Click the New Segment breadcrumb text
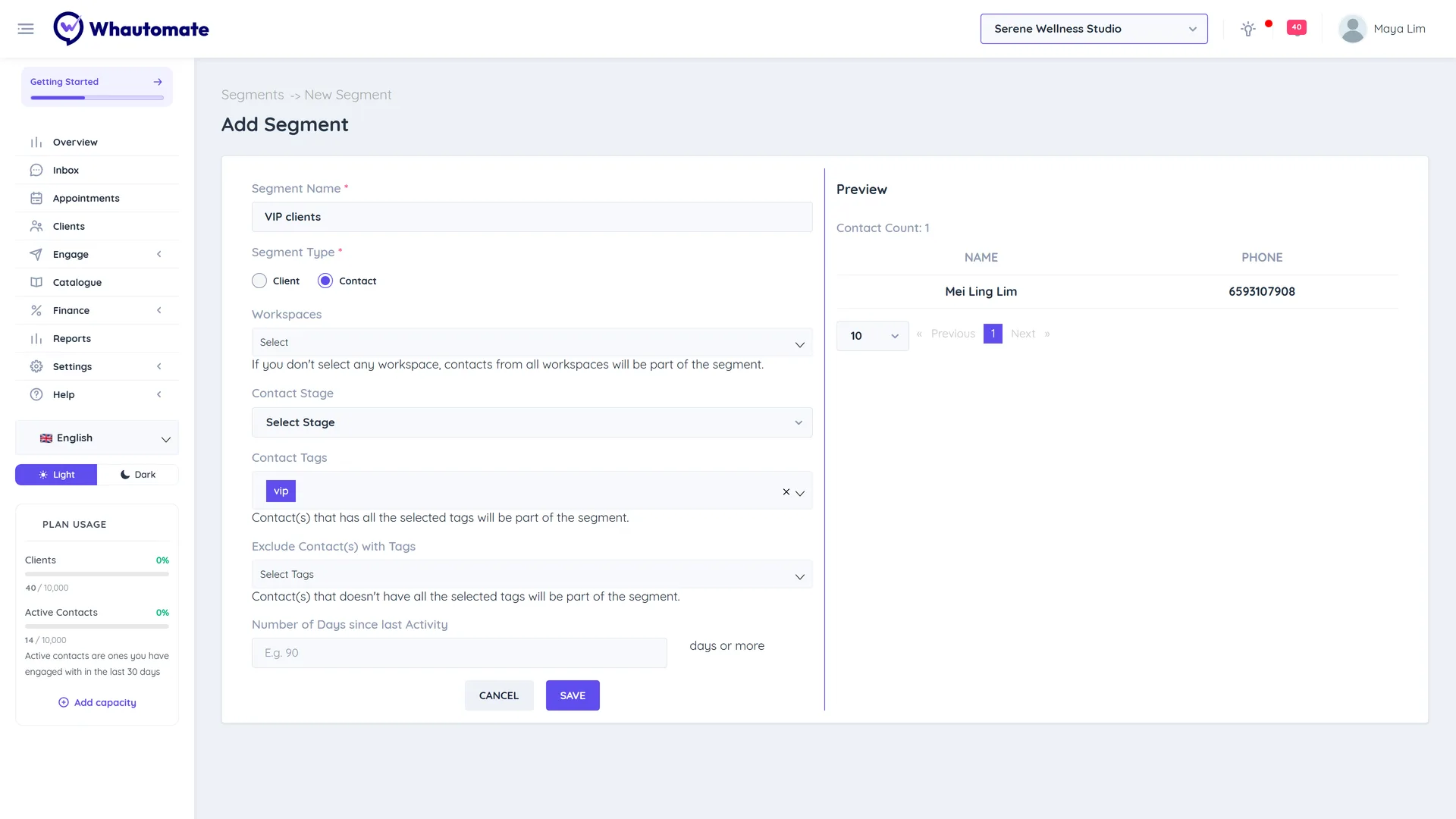The height and width of the screenshot is (819, 1456). [x=348, y=95]
